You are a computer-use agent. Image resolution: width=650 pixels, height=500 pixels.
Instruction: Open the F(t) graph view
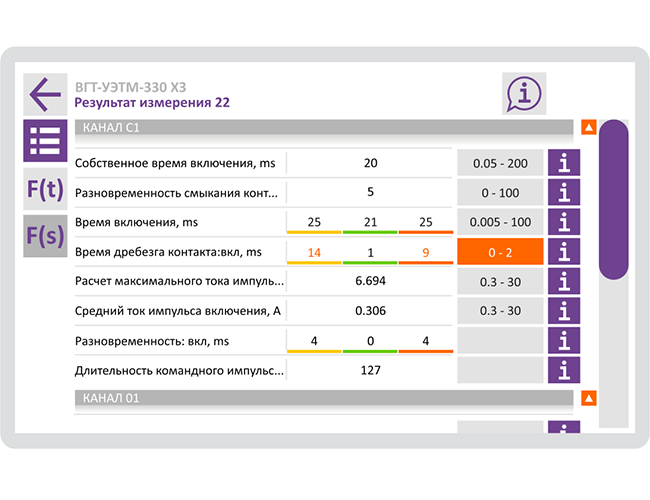point(45,189)
